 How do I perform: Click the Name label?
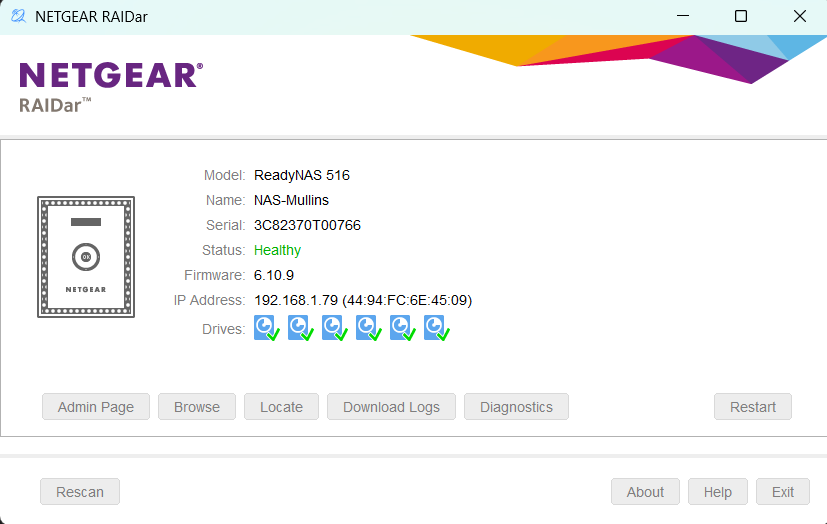pyautogui.click(x=225, y=200)
